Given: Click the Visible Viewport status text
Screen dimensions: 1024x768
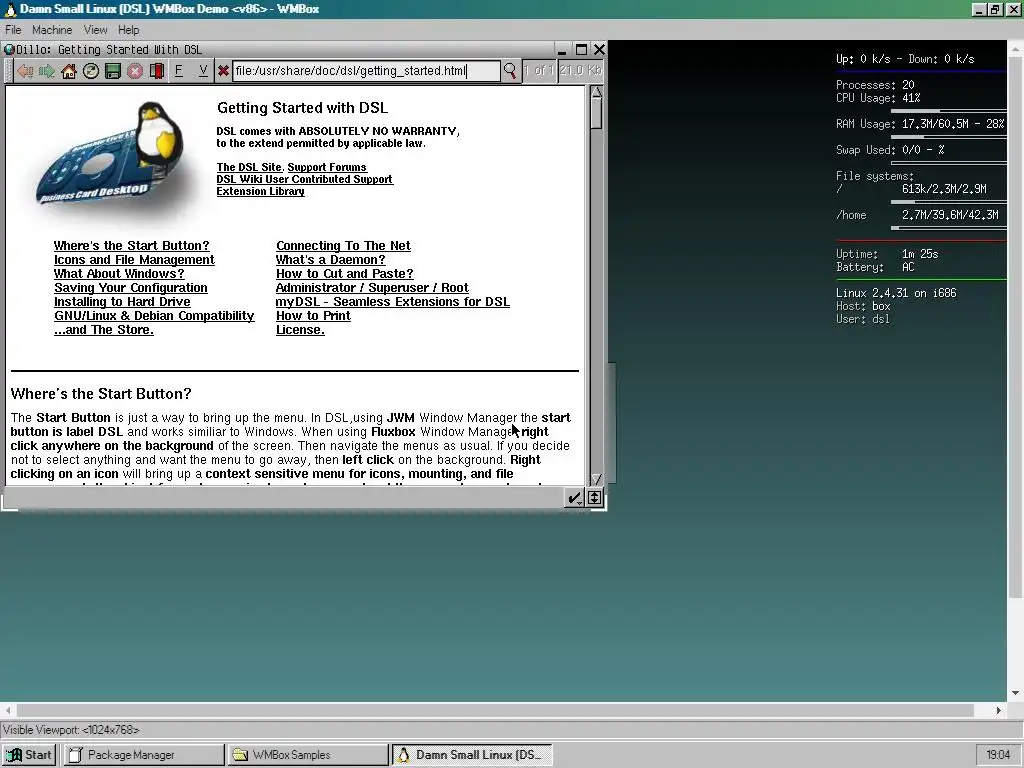Looking at the screenshot, I should [71, 730].
